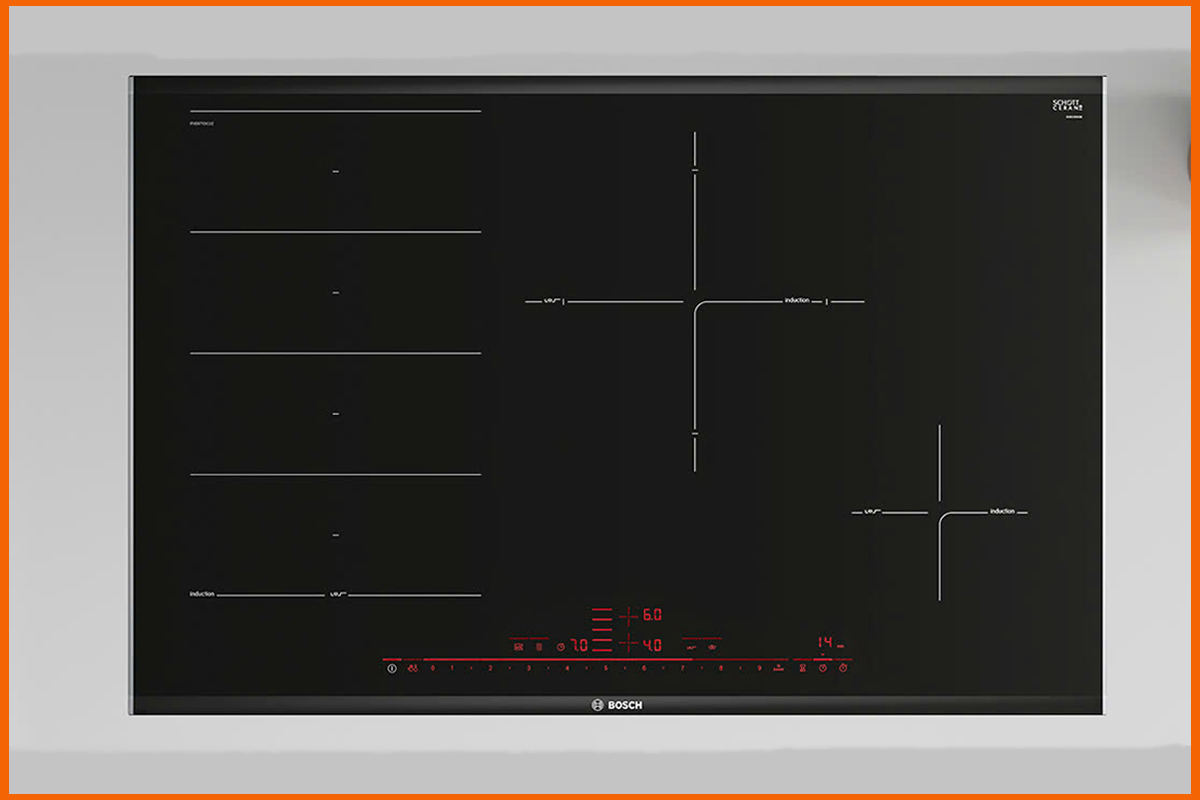Screen dimensions: 1200x800
Task: Select the zone showing 6.0
Action: coord(652,615)
